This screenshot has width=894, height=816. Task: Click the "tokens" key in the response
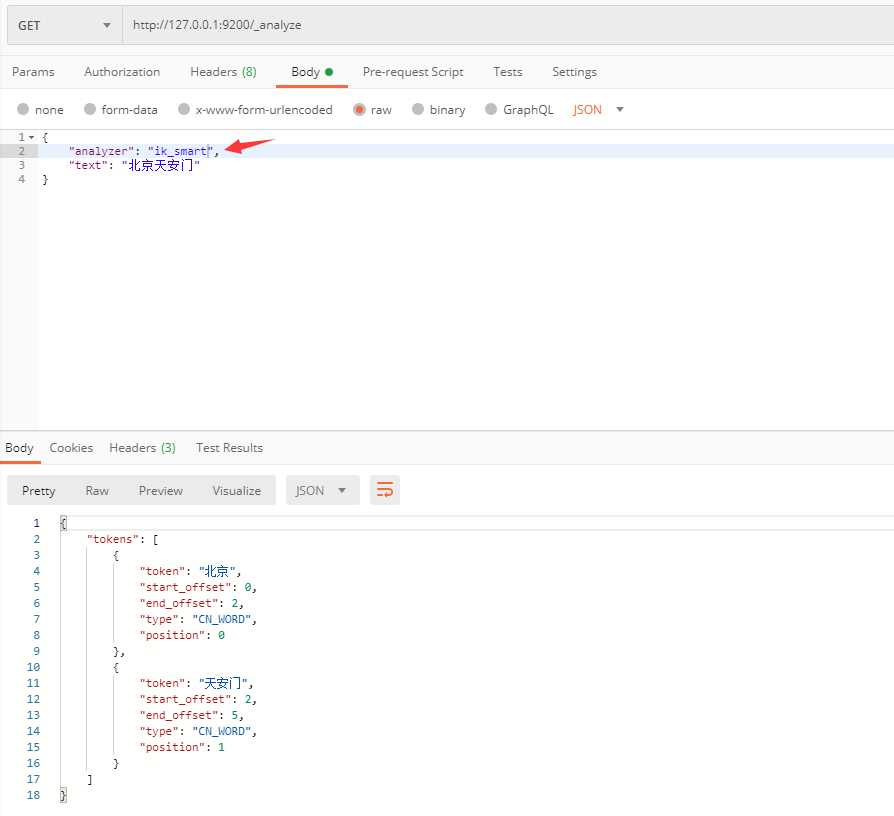pyautogui.click(x=113, y=539)
